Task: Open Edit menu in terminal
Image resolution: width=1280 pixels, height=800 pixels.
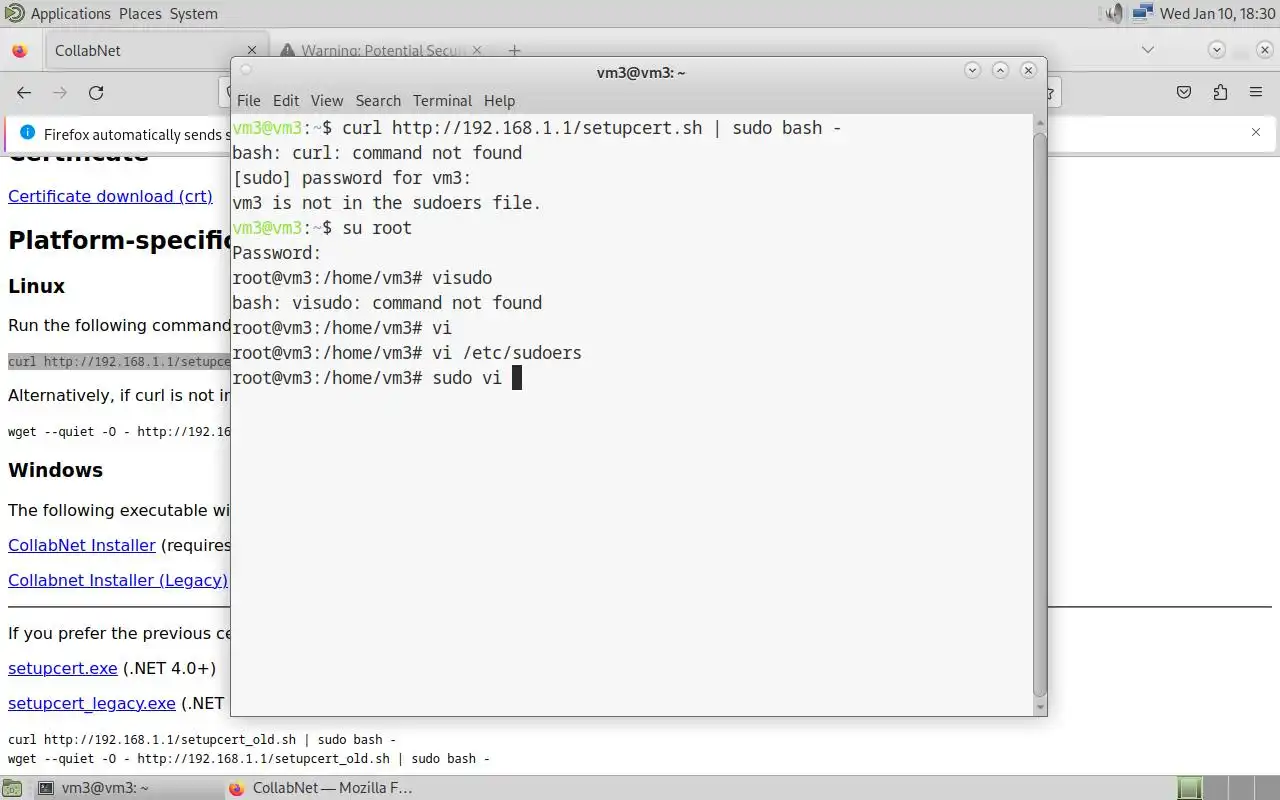Action: (286, 100)
